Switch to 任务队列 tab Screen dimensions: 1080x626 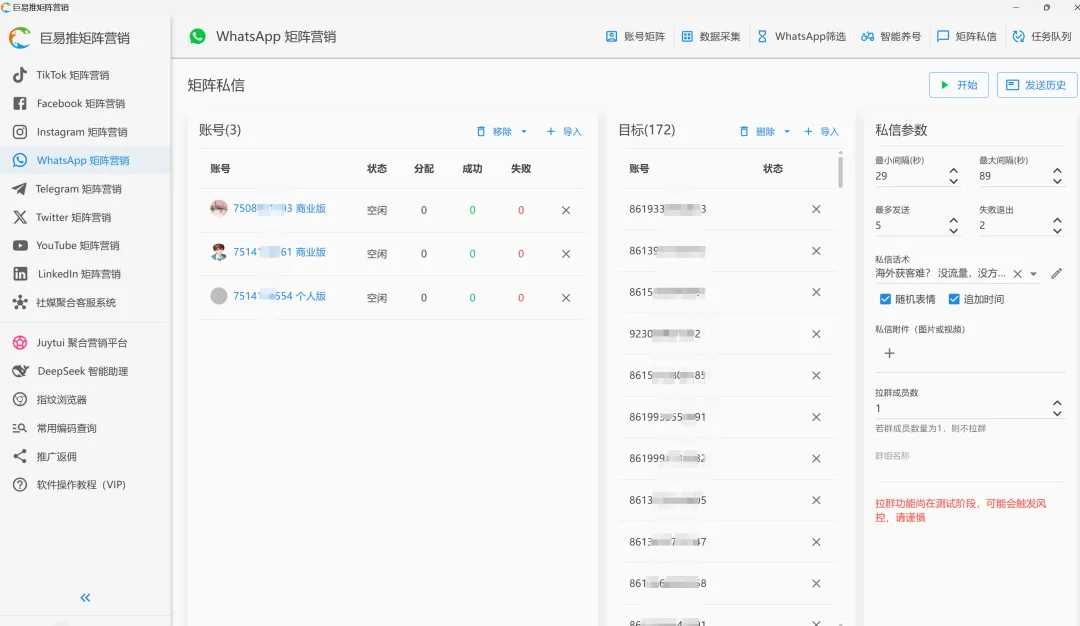(1042, 36)
